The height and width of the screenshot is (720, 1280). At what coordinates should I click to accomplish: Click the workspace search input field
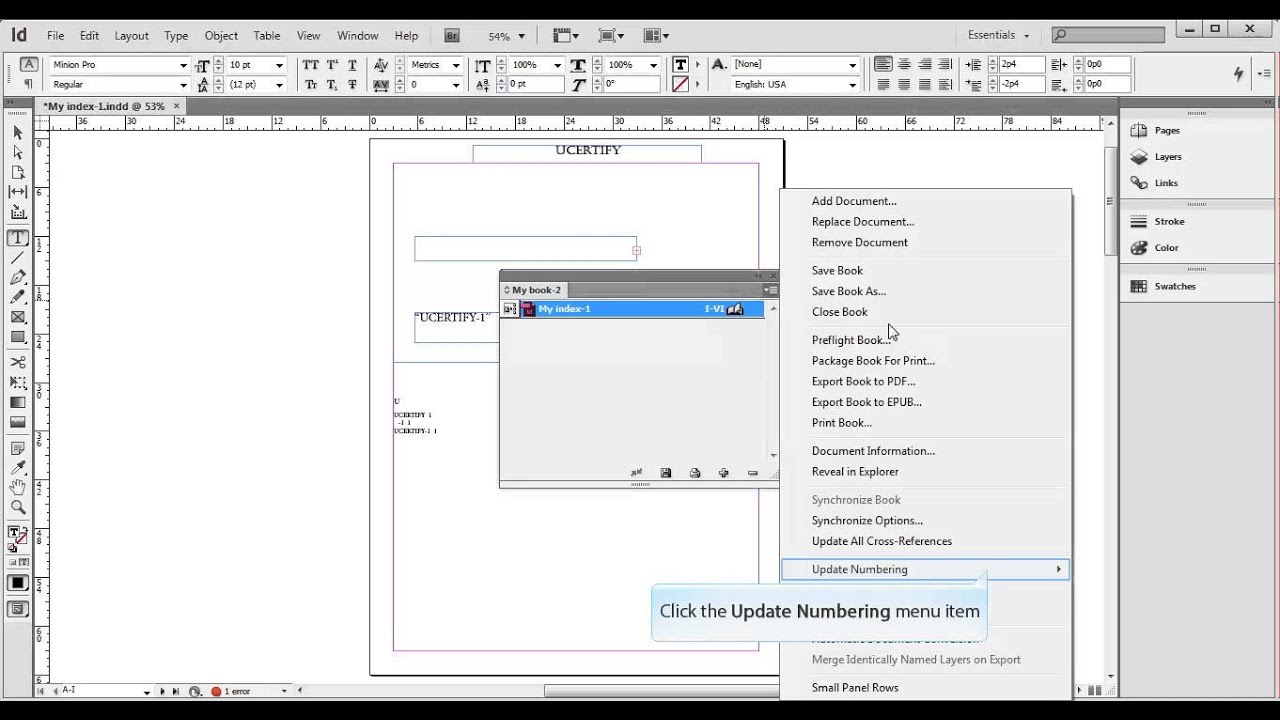[x=1108, y=35]
